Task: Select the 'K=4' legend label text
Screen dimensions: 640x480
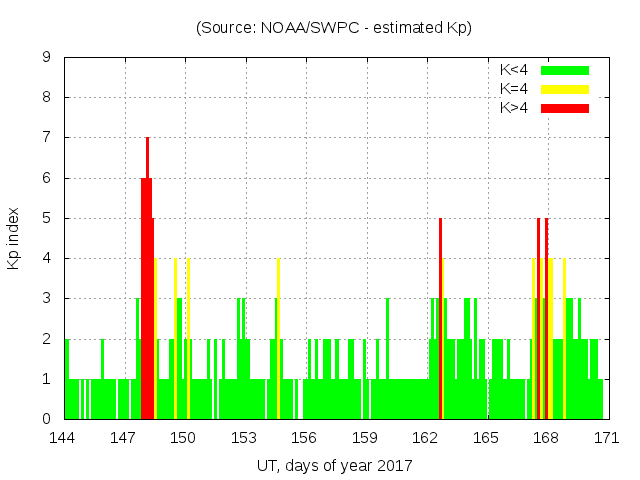Action: click(x=515, y=89)
